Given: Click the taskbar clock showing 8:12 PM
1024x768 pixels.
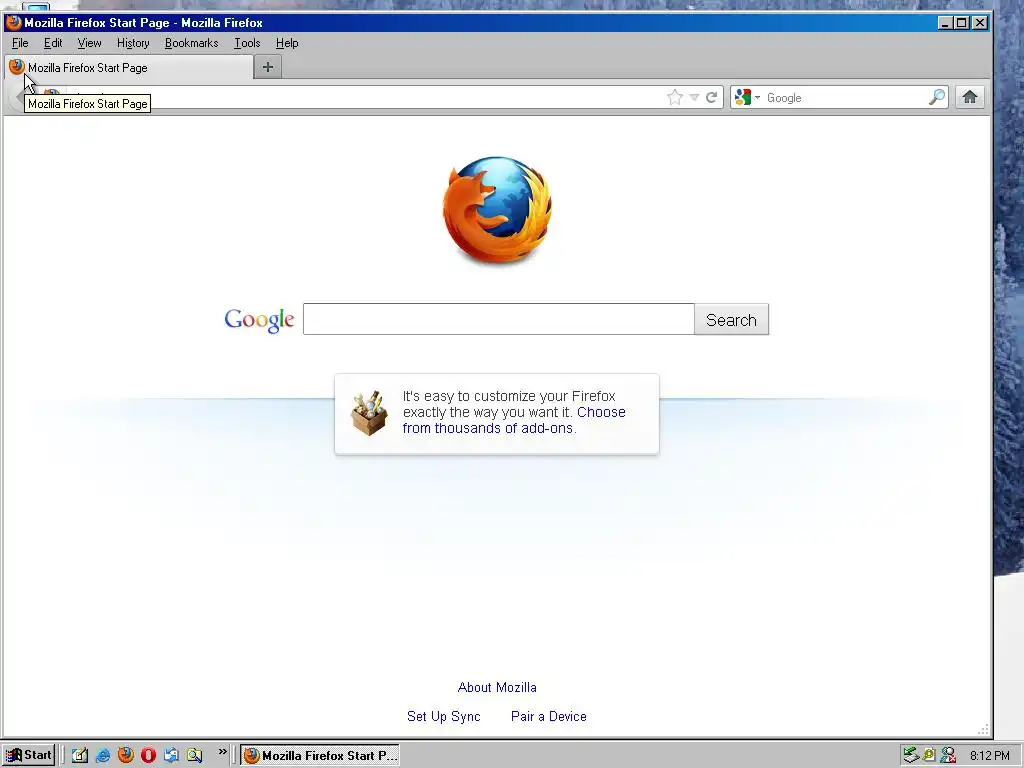Looking at the screenshot, I should [x=990, y=756].
